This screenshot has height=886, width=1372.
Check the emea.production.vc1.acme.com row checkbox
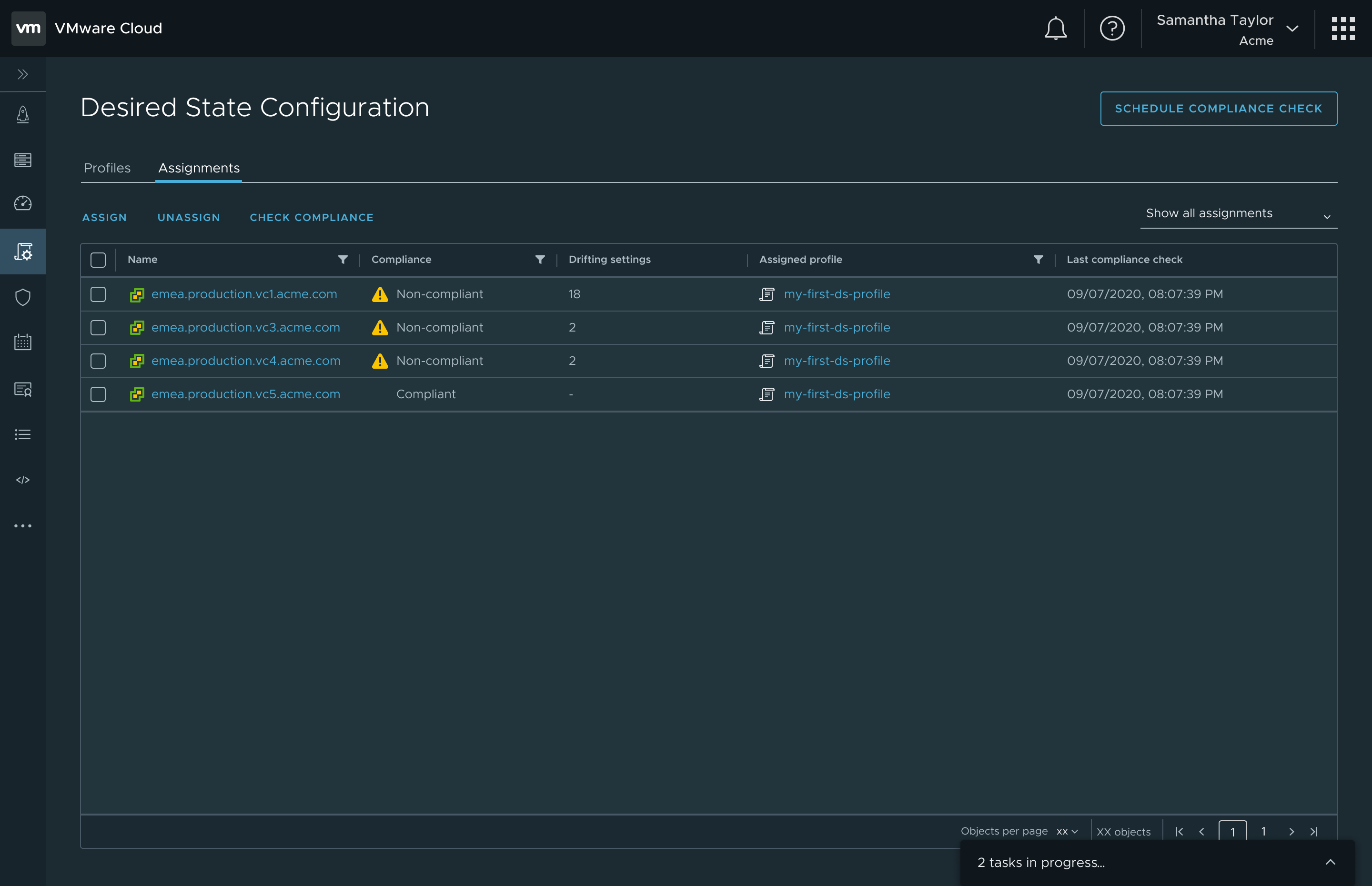click(98, 294)
